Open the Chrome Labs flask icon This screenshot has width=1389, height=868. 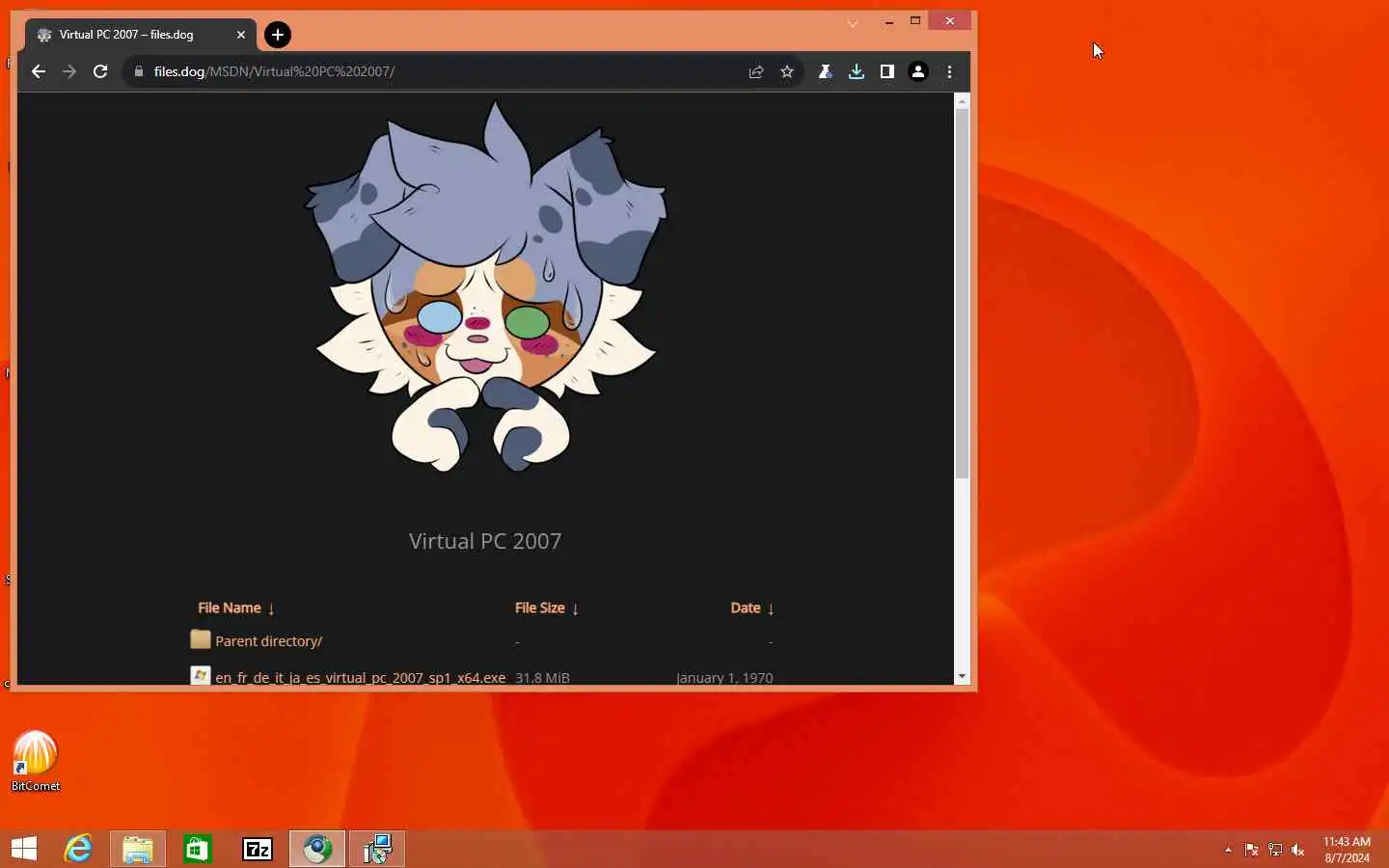coord(826,71)
